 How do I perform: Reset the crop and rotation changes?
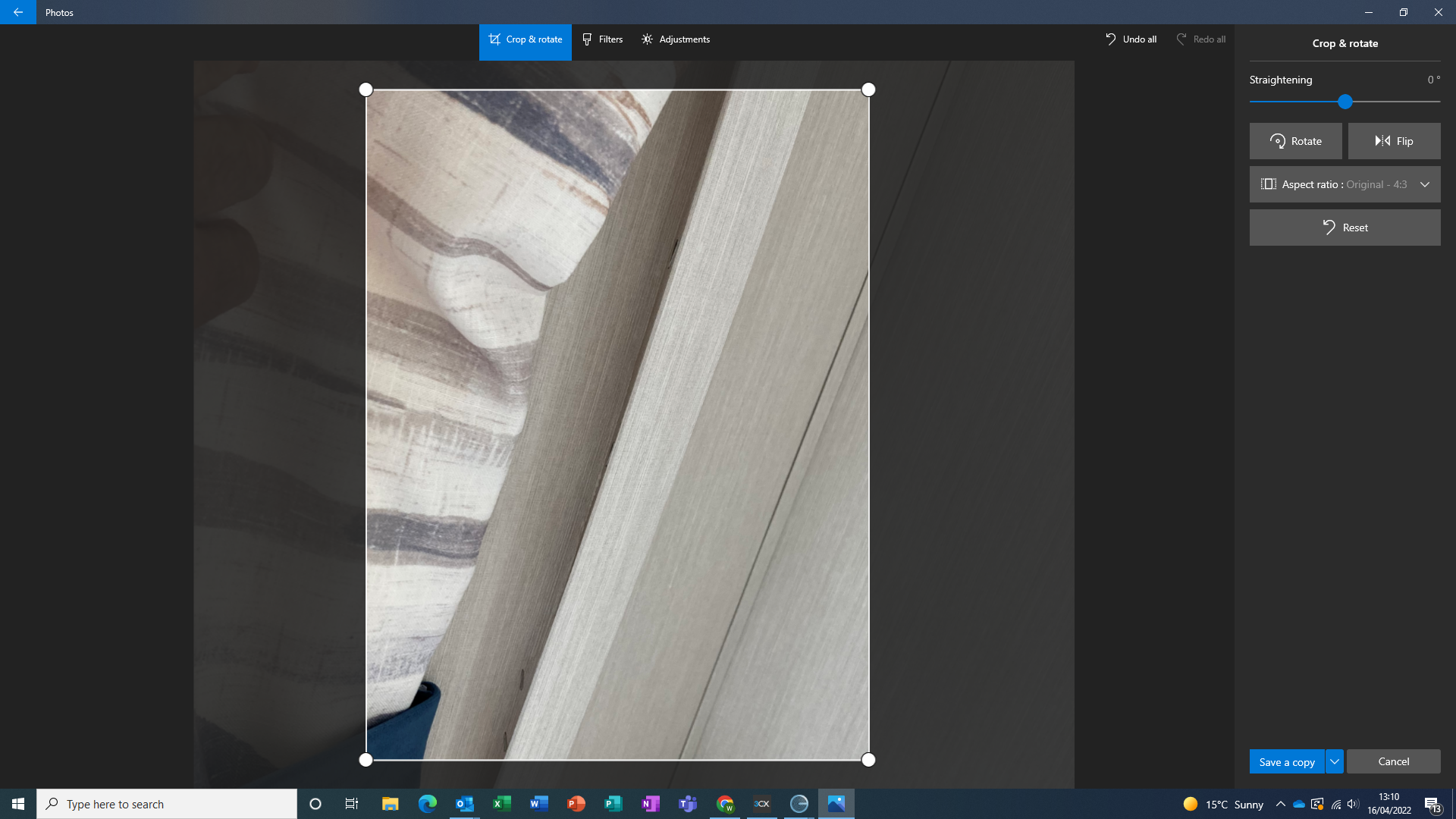pyautogui.click(x=1345, y=227)
